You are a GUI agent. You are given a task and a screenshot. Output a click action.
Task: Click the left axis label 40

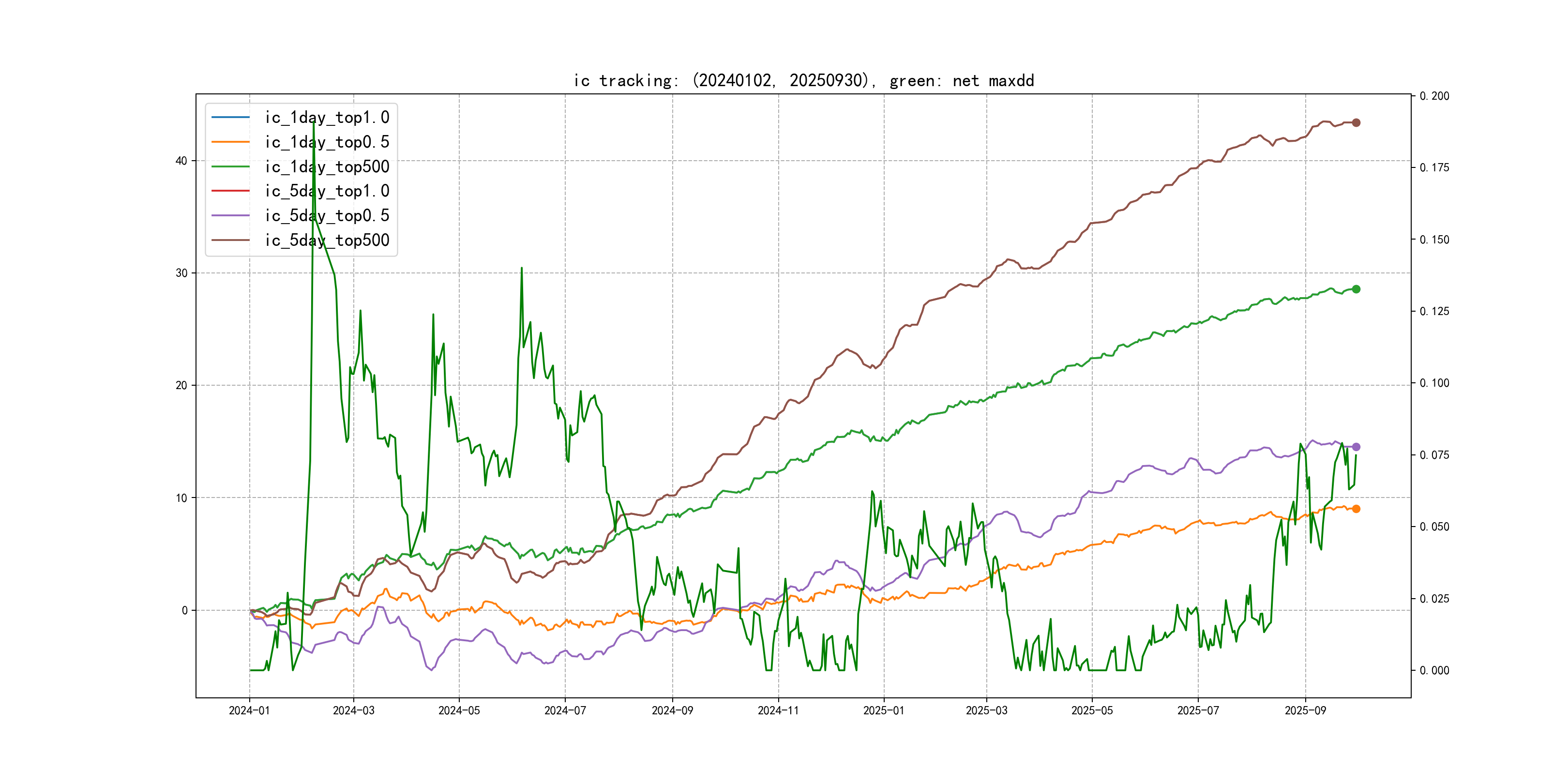(181, 161)
